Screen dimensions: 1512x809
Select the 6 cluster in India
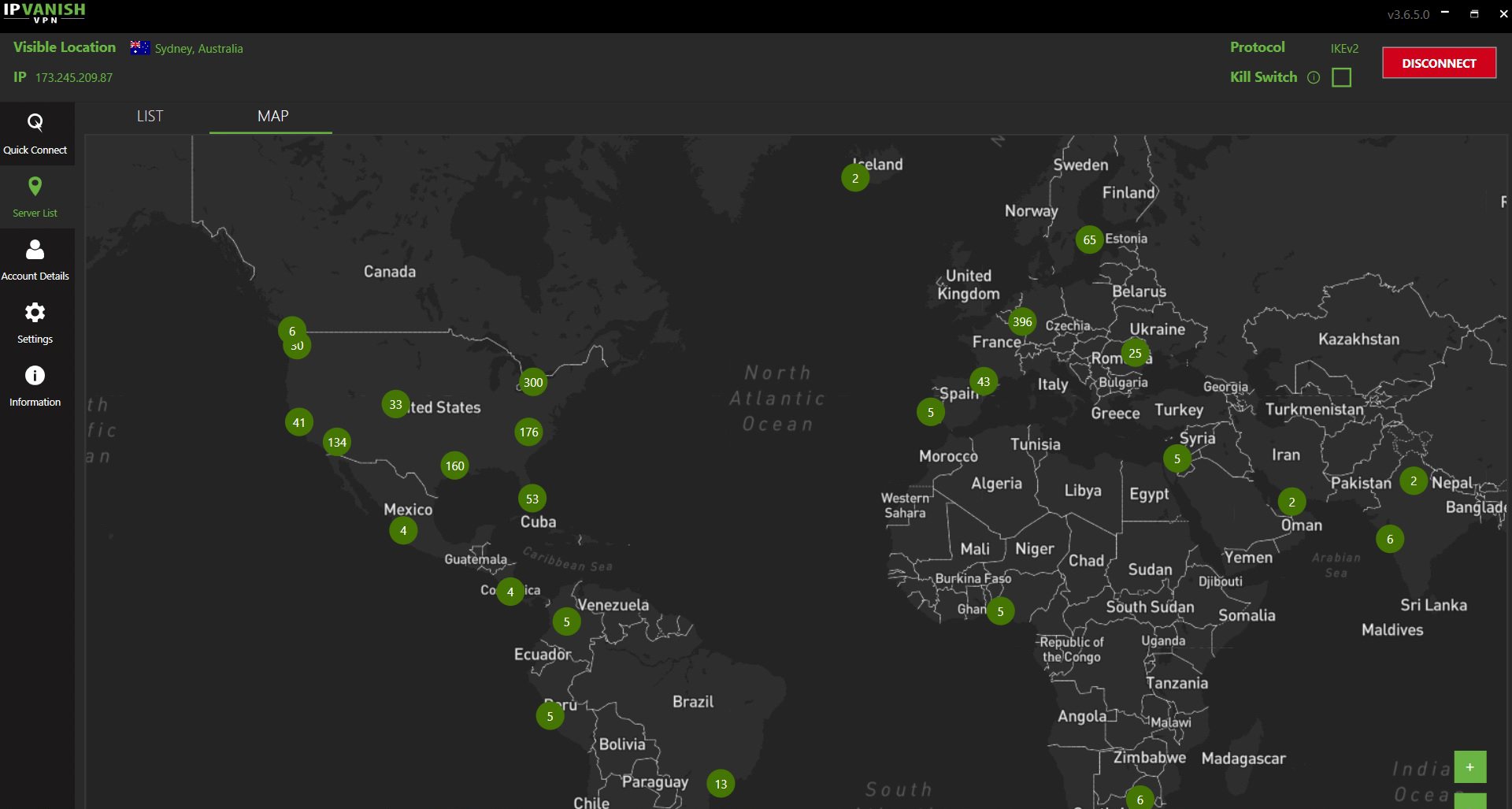pos(1390,540)
